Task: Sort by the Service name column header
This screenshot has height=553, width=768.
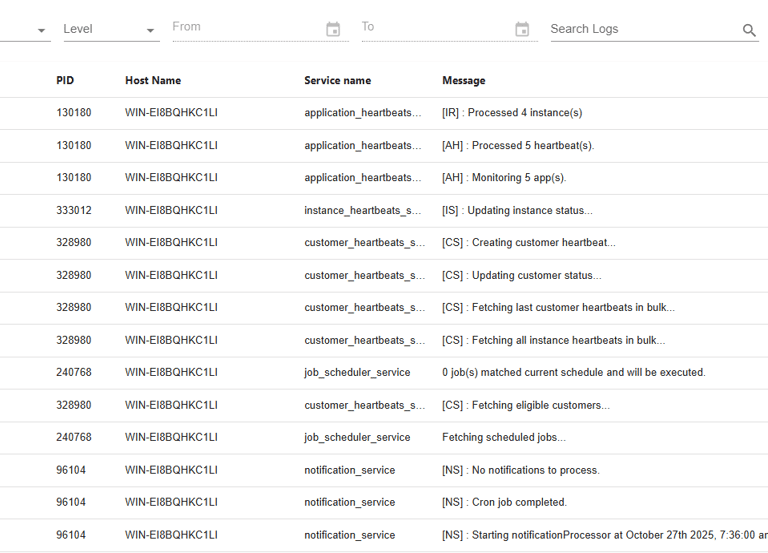Action: [337, 80]
